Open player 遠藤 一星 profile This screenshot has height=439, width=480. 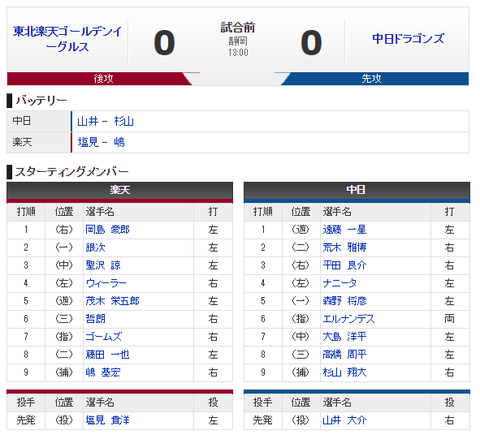[x=344, y=230]
